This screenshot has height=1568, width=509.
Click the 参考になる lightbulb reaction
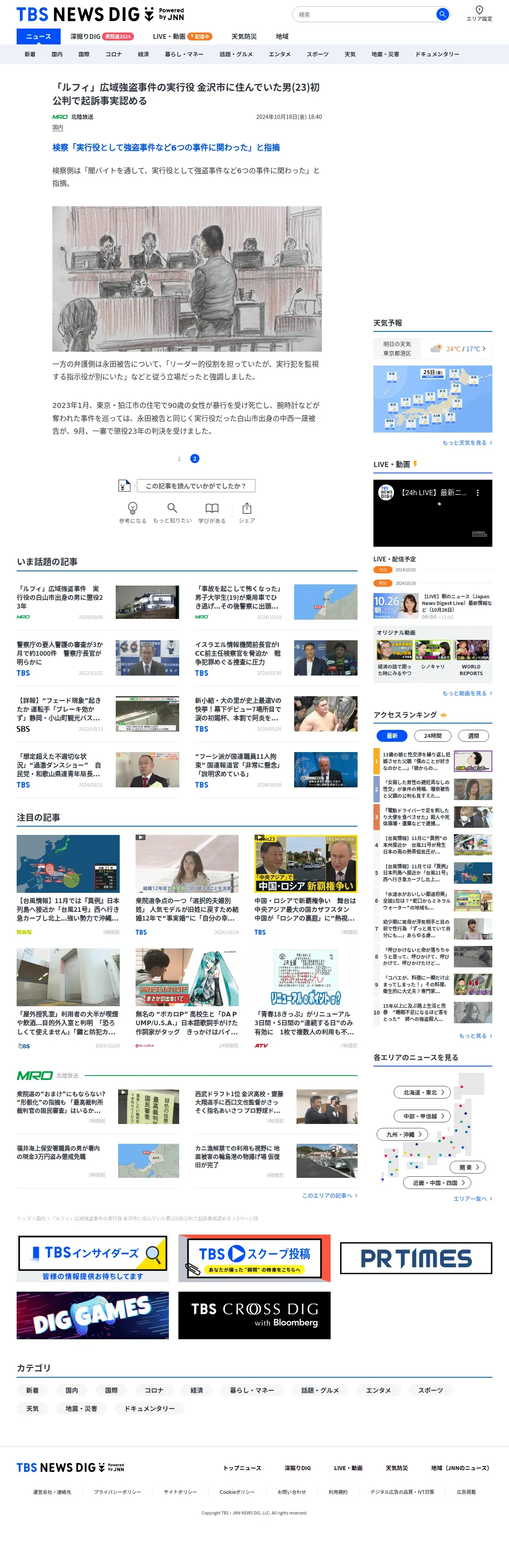click(132, 513)
